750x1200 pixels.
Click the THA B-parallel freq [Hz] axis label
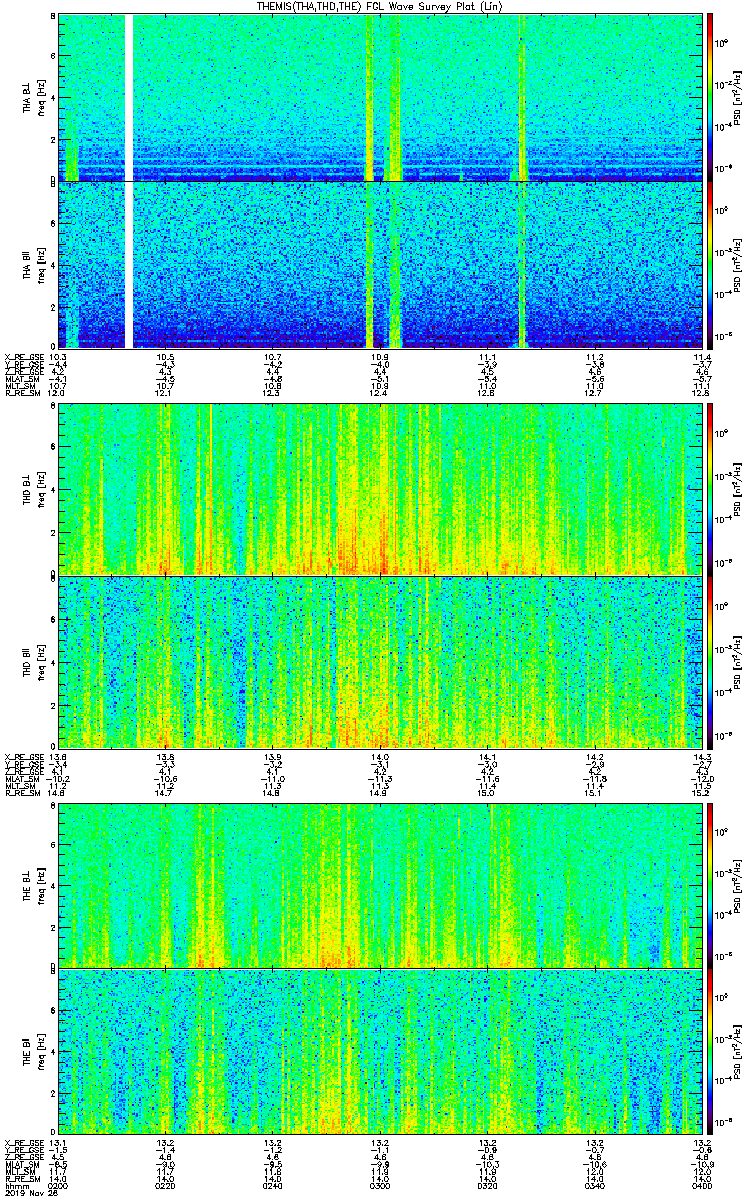[x=41, y=265]
